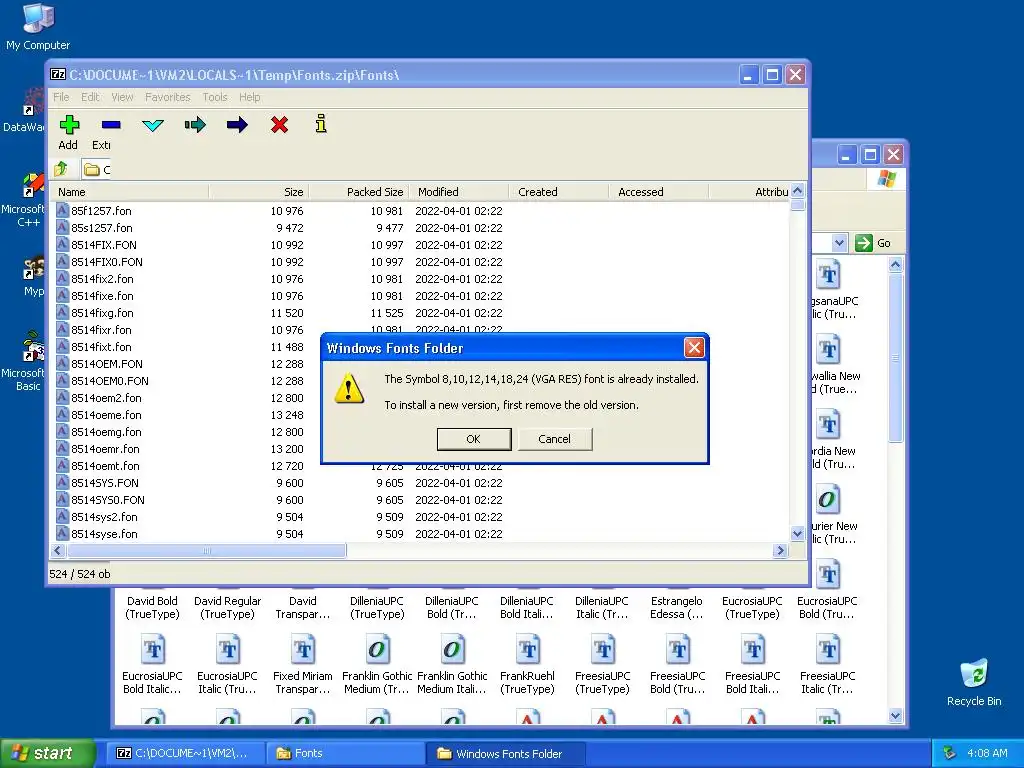
Task: Open the Favorites menu in 7-Zip
Action: [x=168, y=97]
